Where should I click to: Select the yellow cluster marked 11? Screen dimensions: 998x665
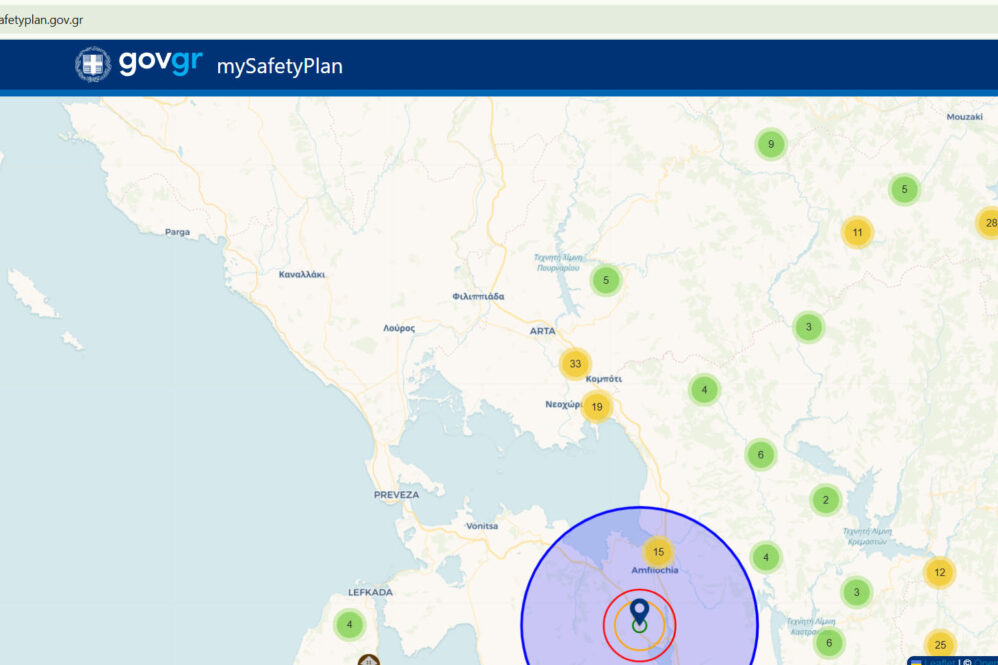[x=857, y=233]
